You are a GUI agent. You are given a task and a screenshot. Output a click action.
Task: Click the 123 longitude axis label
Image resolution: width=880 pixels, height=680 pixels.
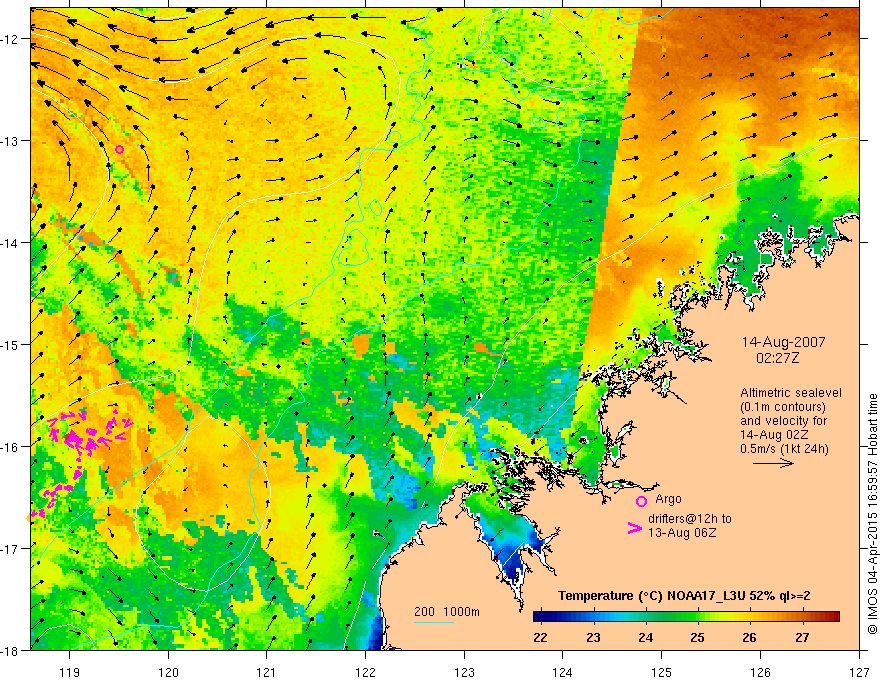pos(464,672)
